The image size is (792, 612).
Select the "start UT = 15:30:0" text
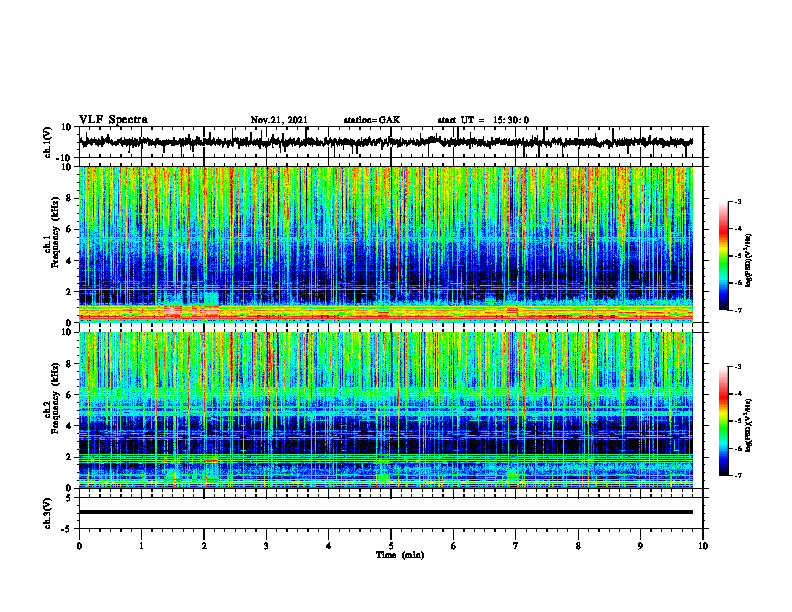483,120
